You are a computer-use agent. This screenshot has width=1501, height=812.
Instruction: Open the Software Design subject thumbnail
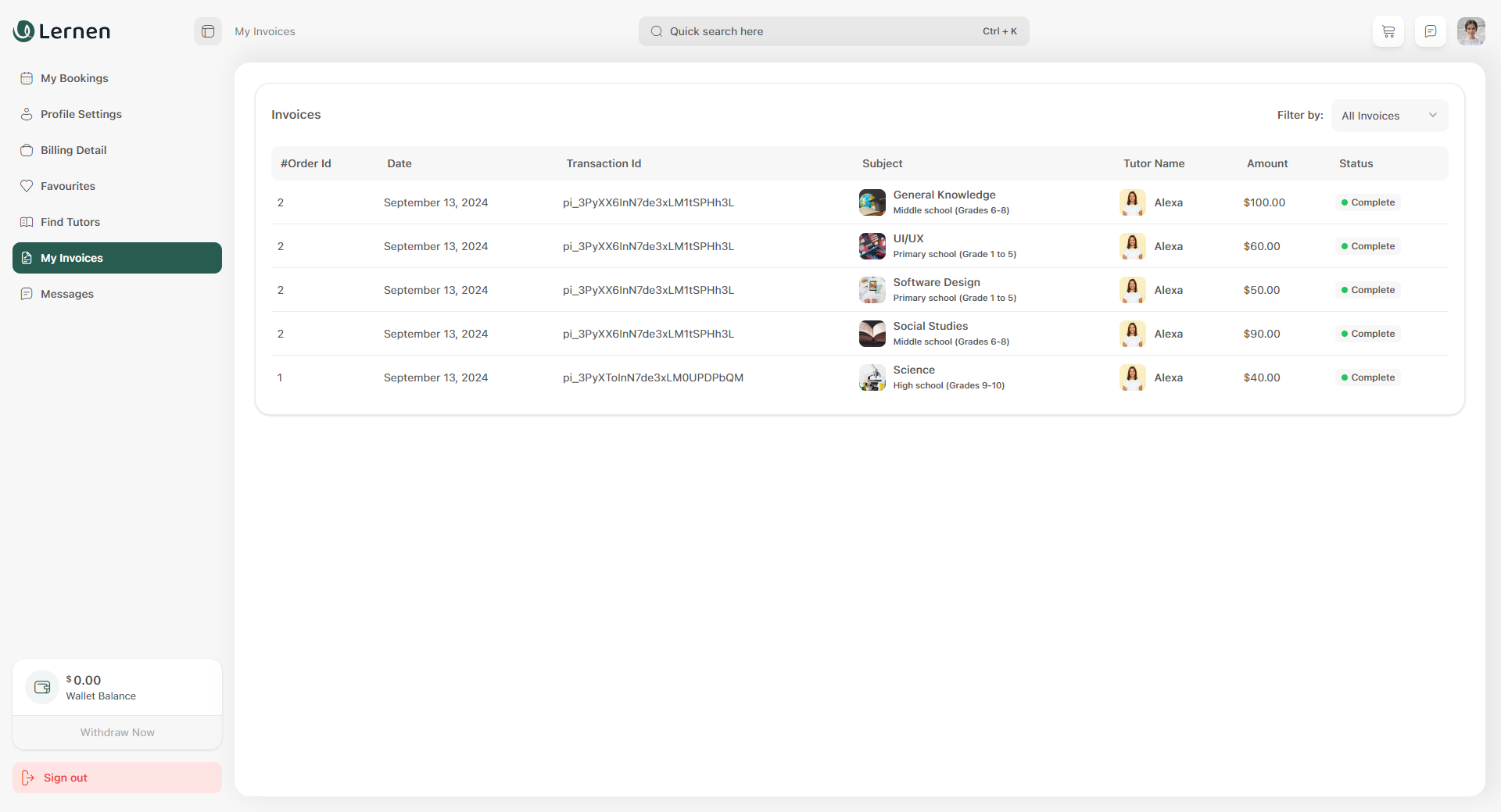point(871,289)
